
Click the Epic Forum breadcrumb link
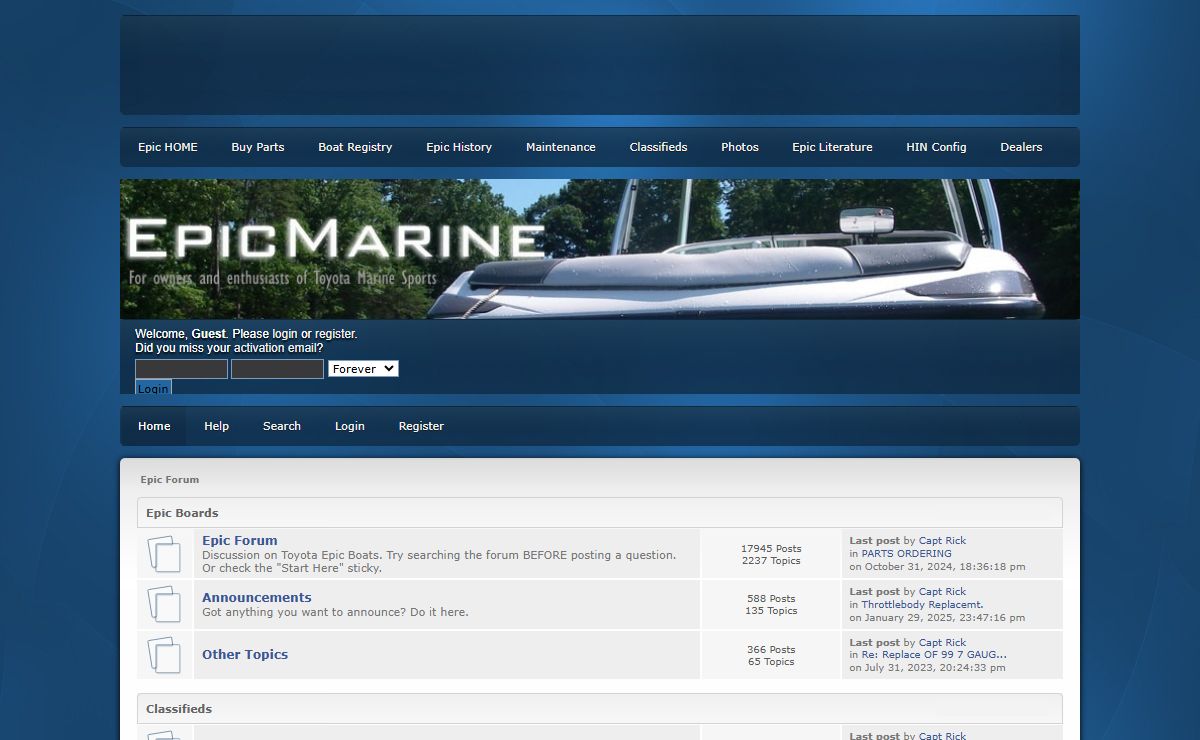(x=170, y=480)
